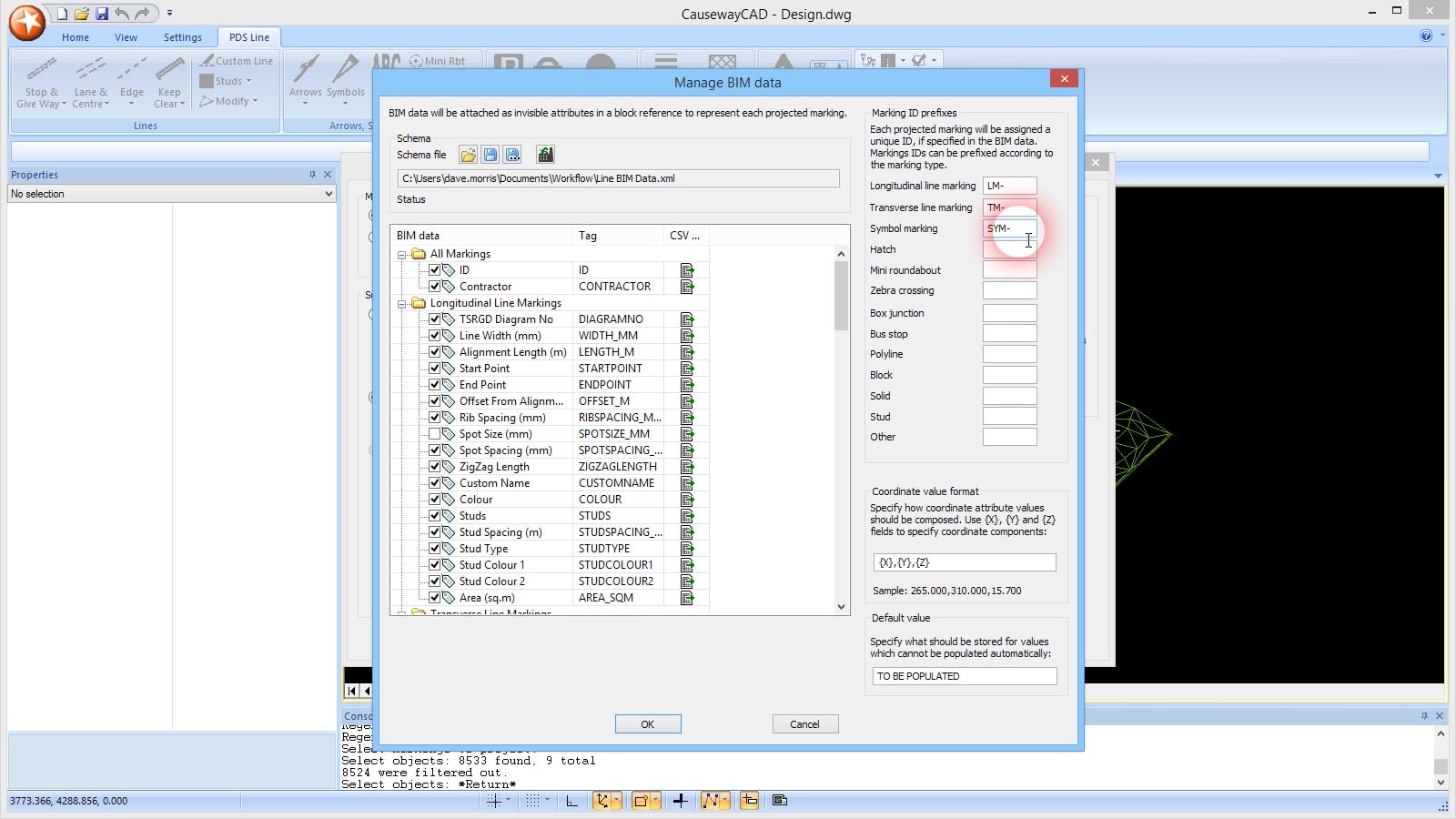The image size is (1456, 819).
Task: Uncheck the Stud Colour 1 item
Action: point(435,564)
